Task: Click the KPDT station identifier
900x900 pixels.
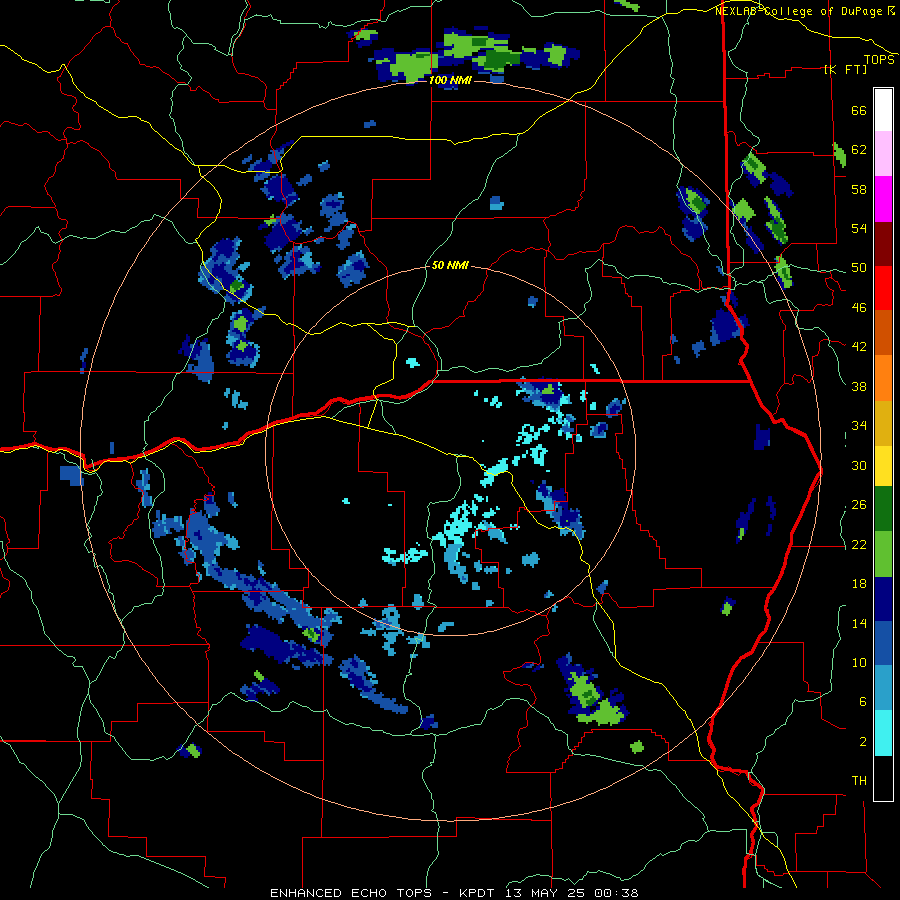Action: 477,893
